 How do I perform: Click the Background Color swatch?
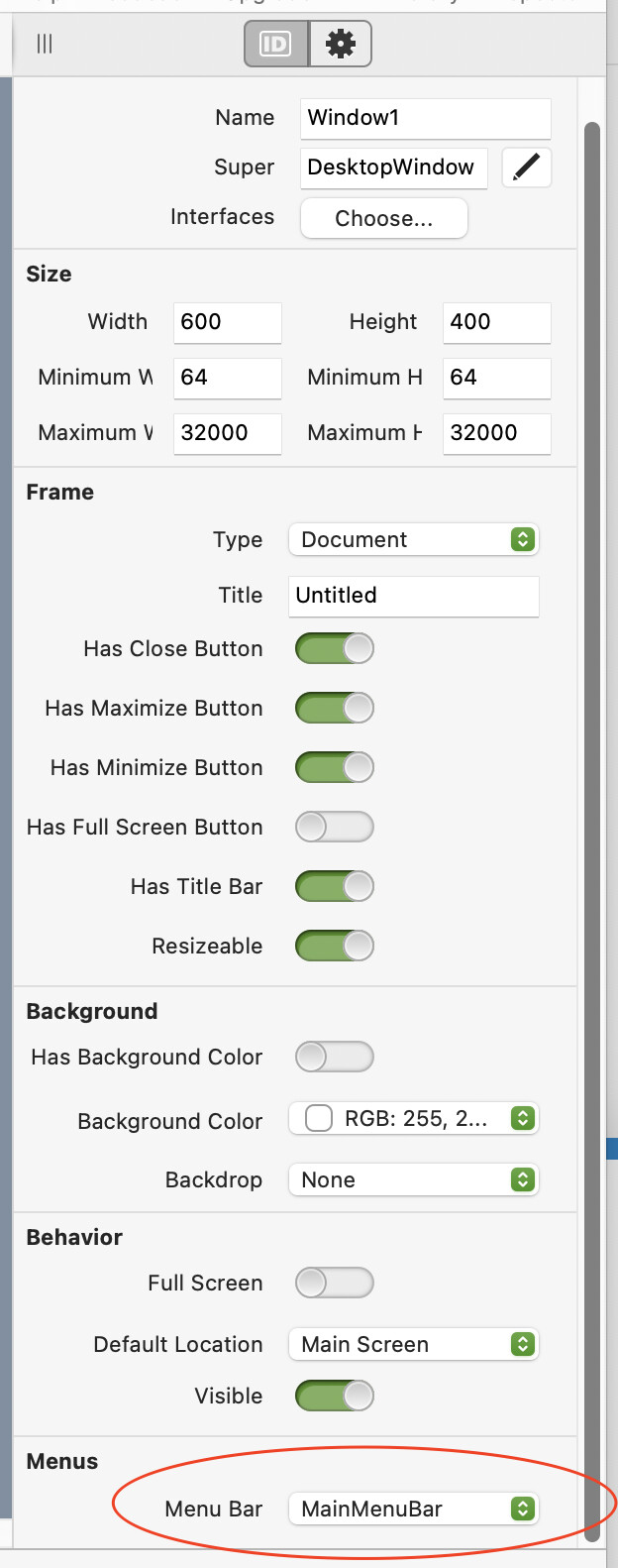319,1119
